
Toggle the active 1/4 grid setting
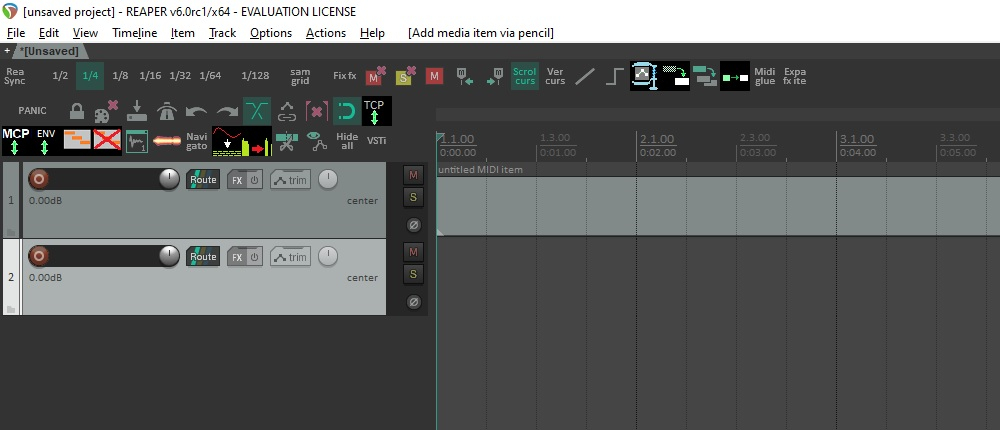pos(90,76)
